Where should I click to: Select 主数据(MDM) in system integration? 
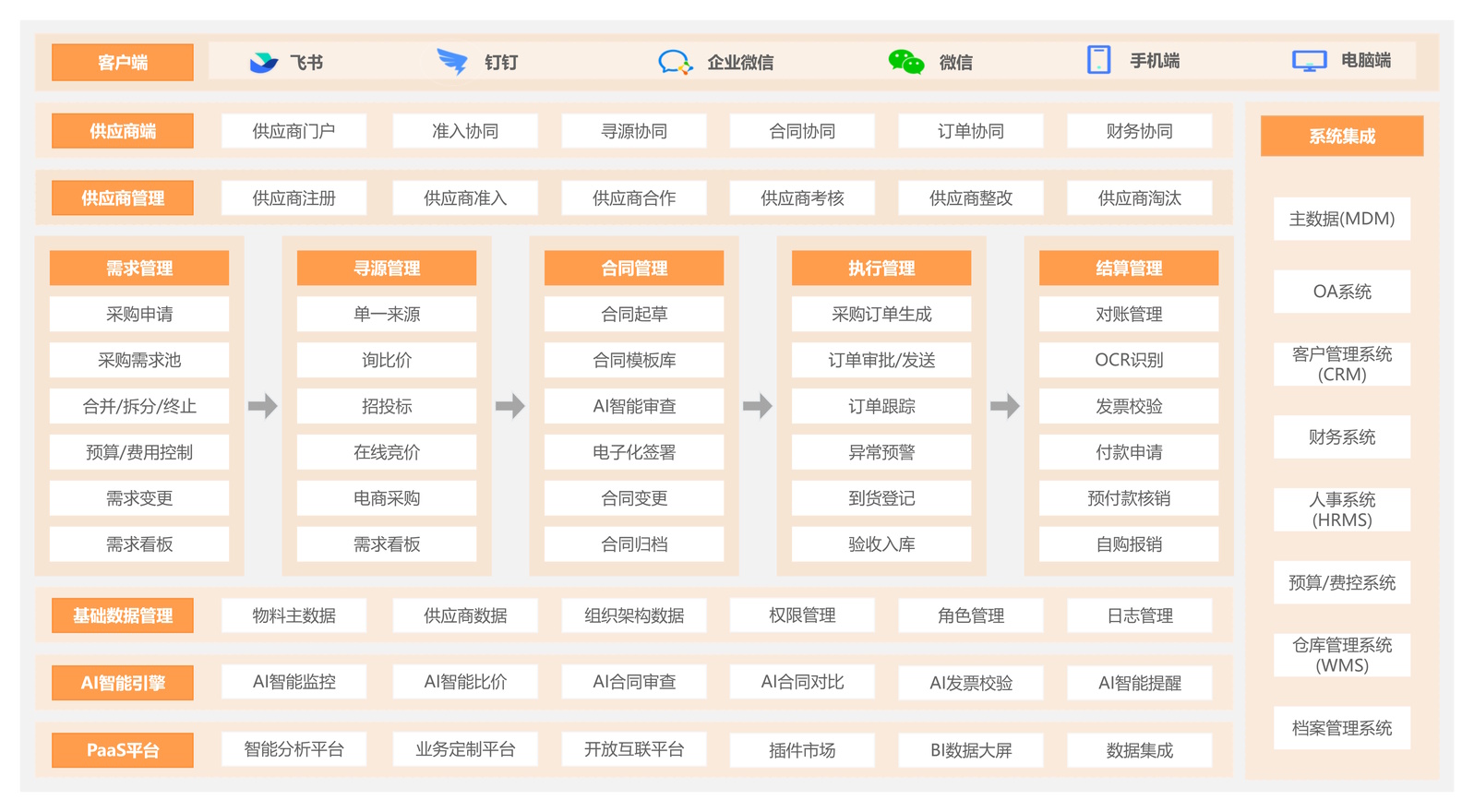(1341, 219)
